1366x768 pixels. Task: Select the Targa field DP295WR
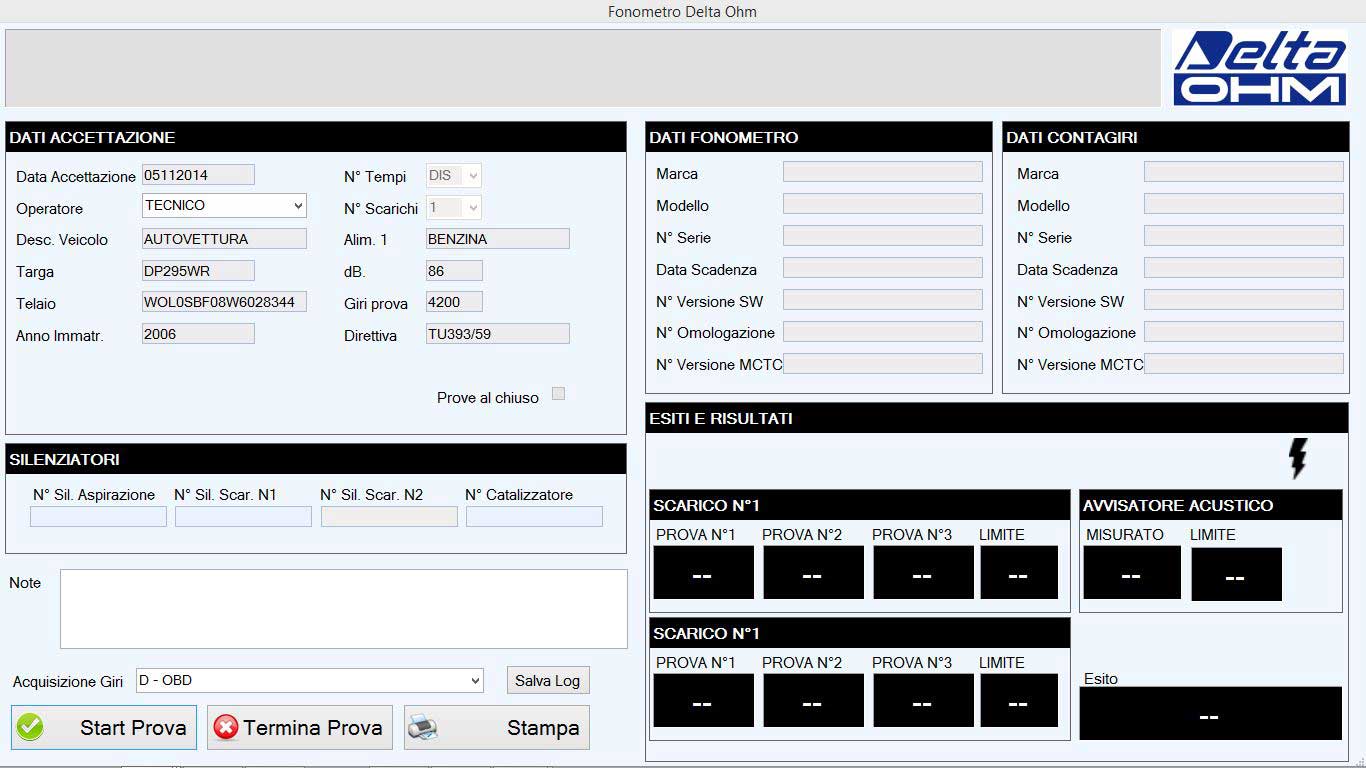coord(198,271)
